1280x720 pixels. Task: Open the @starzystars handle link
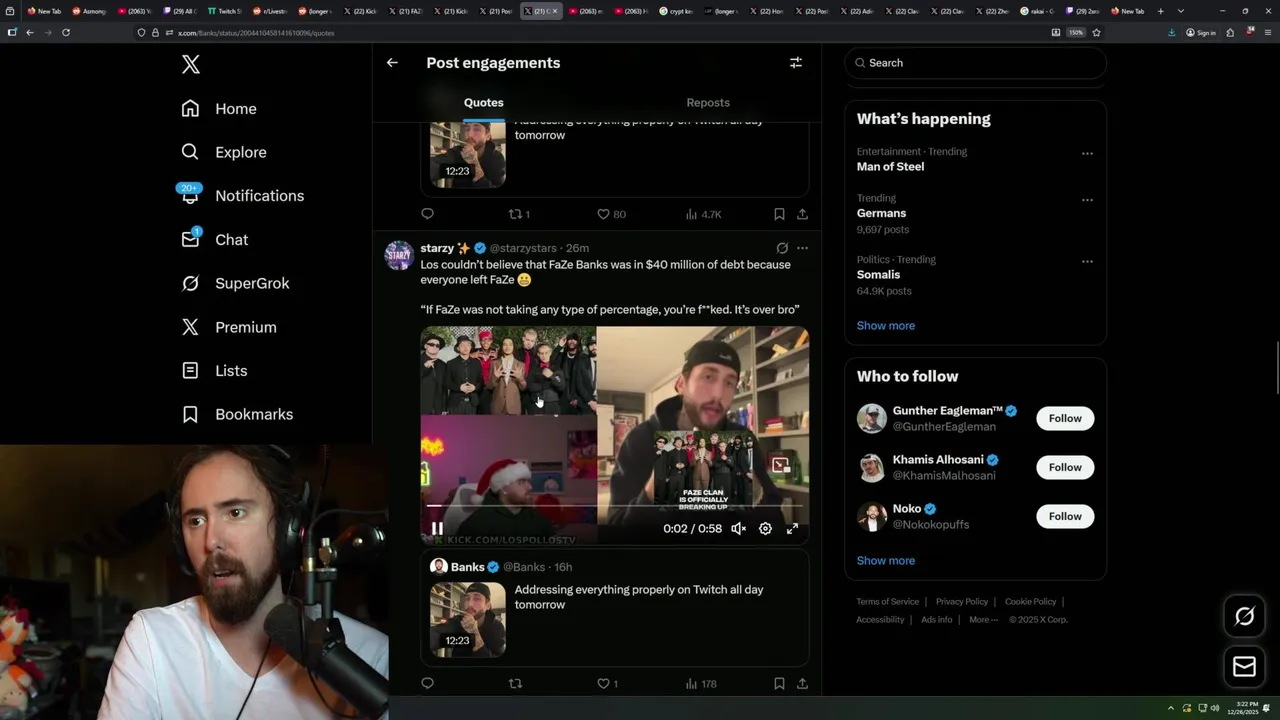pyautogui.click(x=523, y=248)
